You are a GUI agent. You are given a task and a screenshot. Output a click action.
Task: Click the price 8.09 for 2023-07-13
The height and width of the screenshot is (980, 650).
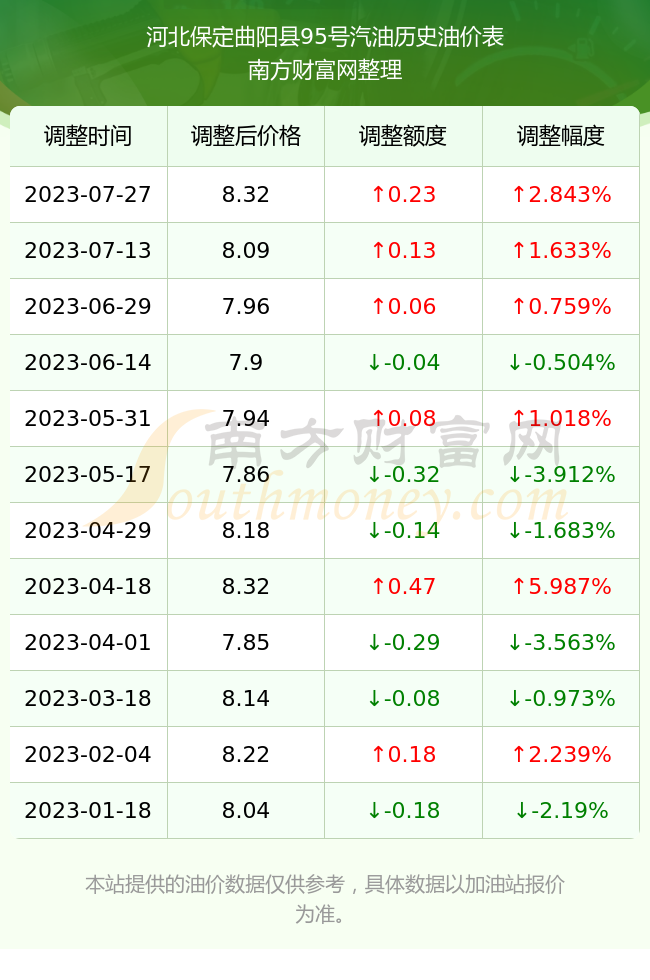[246, 251]
